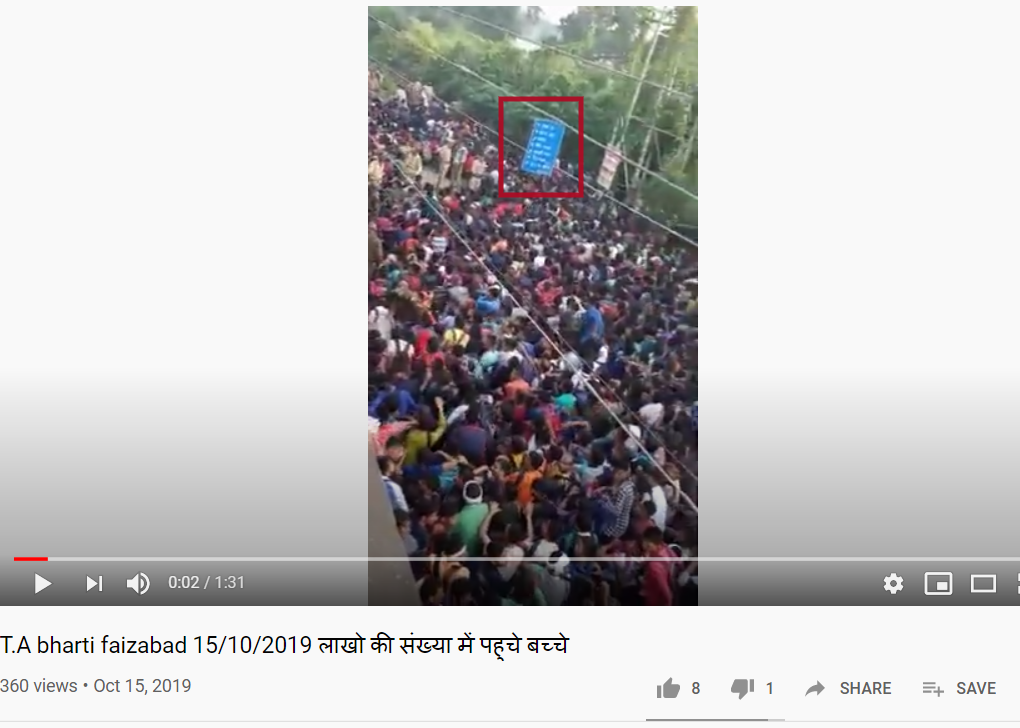Seek to the middle of the progress bar
The width and height of the screenshot is (1020, 728).
(x=517, y=559)
